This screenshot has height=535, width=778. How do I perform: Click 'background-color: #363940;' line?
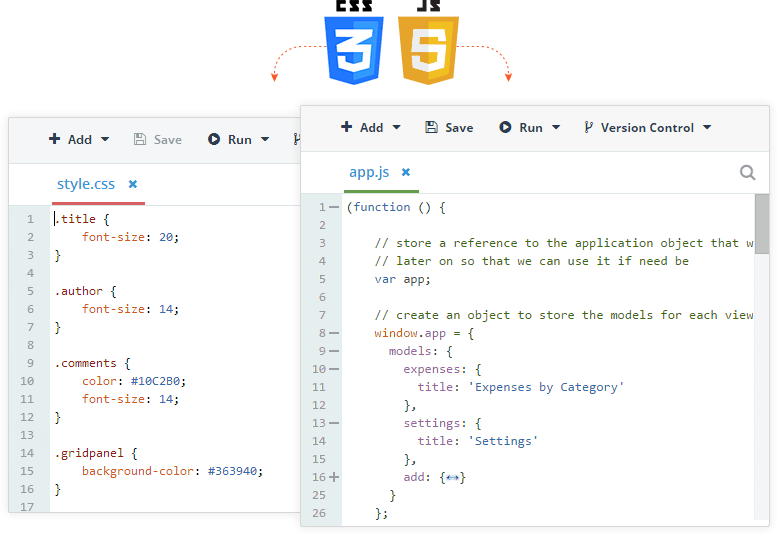tap(172, 470)
